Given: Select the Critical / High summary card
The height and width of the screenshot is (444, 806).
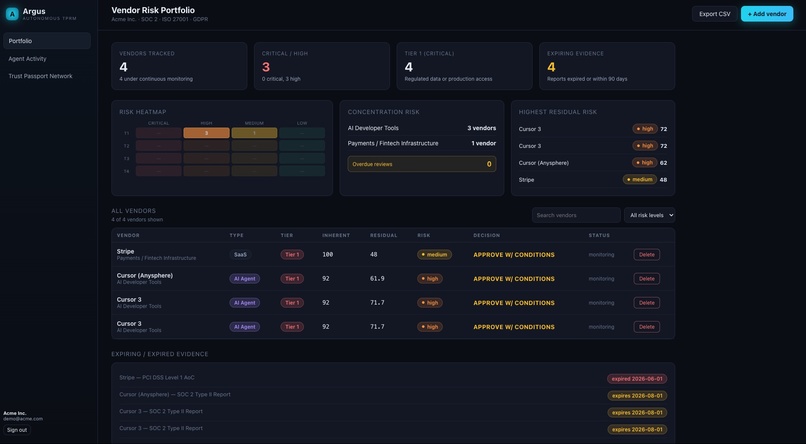Looking at the screenshot, I should pos(322,66).
